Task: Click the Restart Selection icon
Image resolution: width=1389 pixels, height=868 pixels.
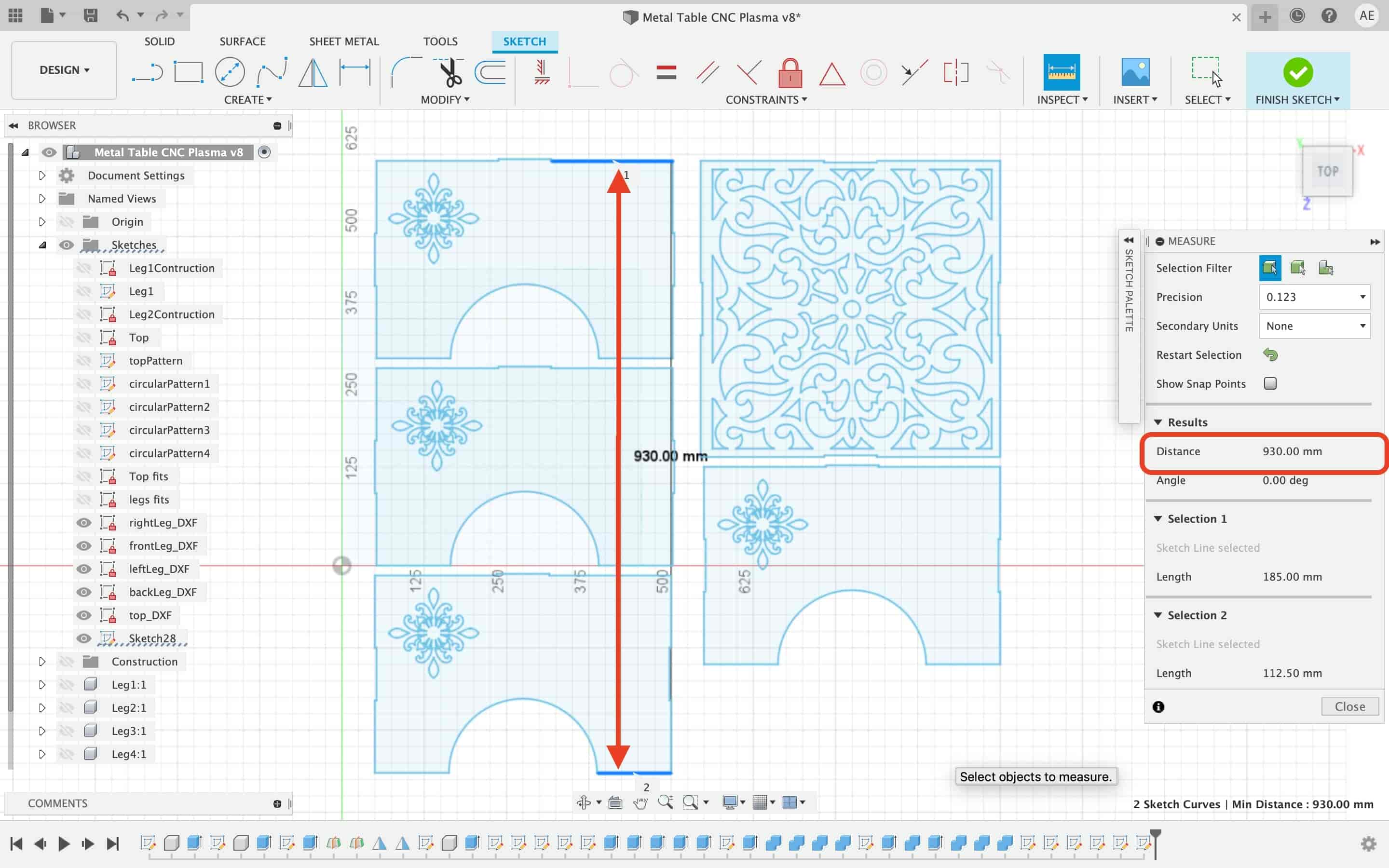Action: (x=1270, y=354)
